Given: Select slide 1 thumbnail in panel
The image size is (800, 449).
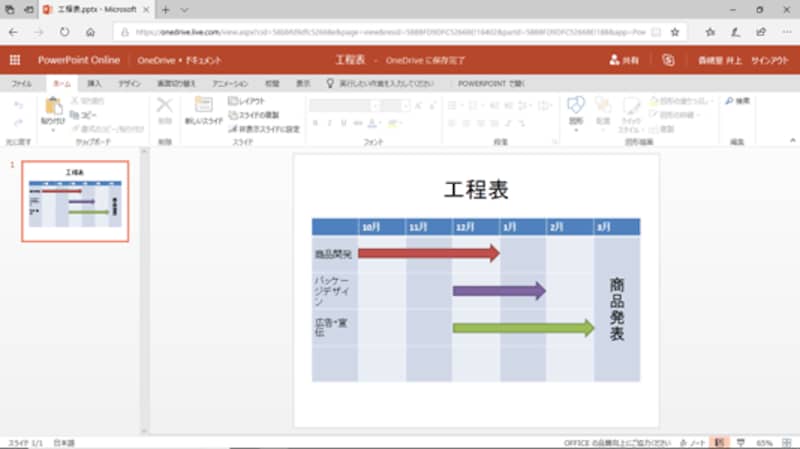Looking at the screenshot, I should point(76,200).
